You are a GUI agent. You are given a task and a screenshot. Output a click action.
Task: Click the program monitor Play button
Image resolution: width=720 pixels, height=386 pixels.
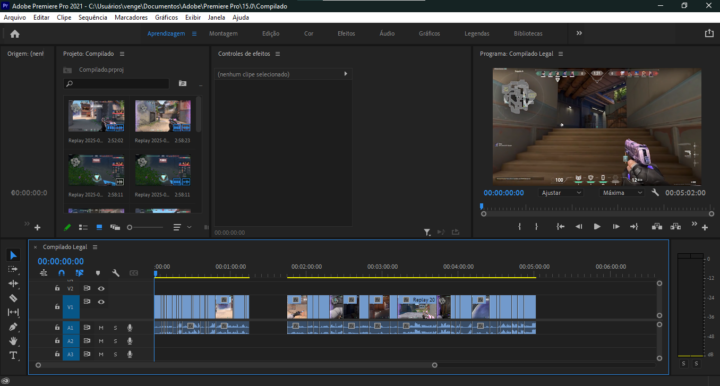[596, 226]
